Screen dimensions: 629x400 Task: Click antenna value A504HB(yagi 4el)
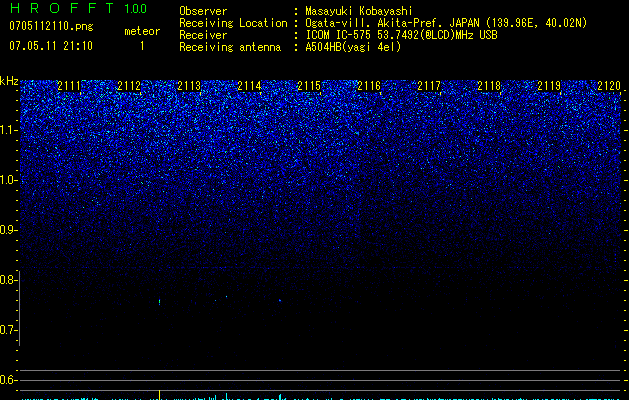coord(353,47)
